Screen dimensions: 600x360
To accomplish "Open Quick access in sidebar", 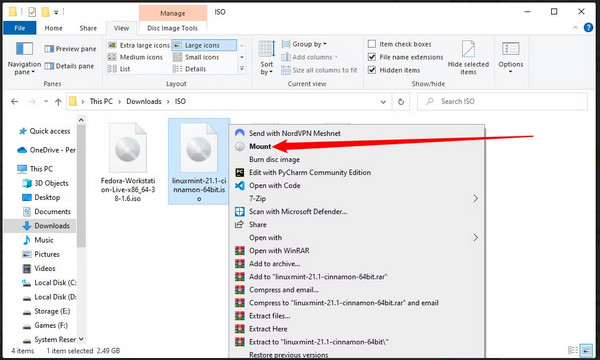I will [45, 131].
